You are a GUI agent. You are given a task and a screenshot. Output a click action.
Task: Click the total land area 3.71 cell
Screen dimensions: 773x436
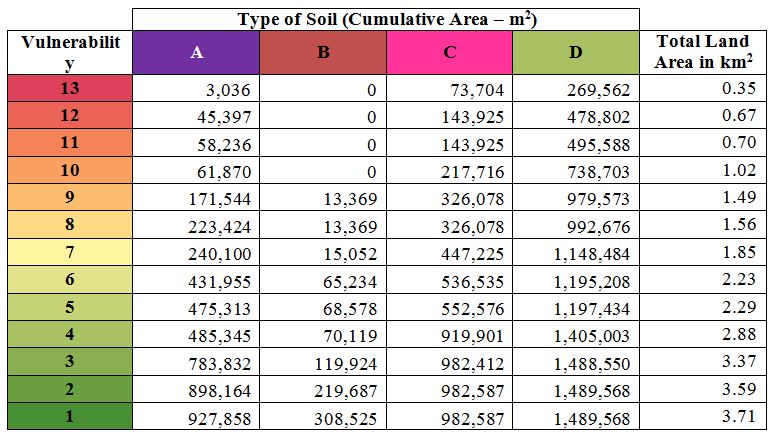tap(704, 416)
